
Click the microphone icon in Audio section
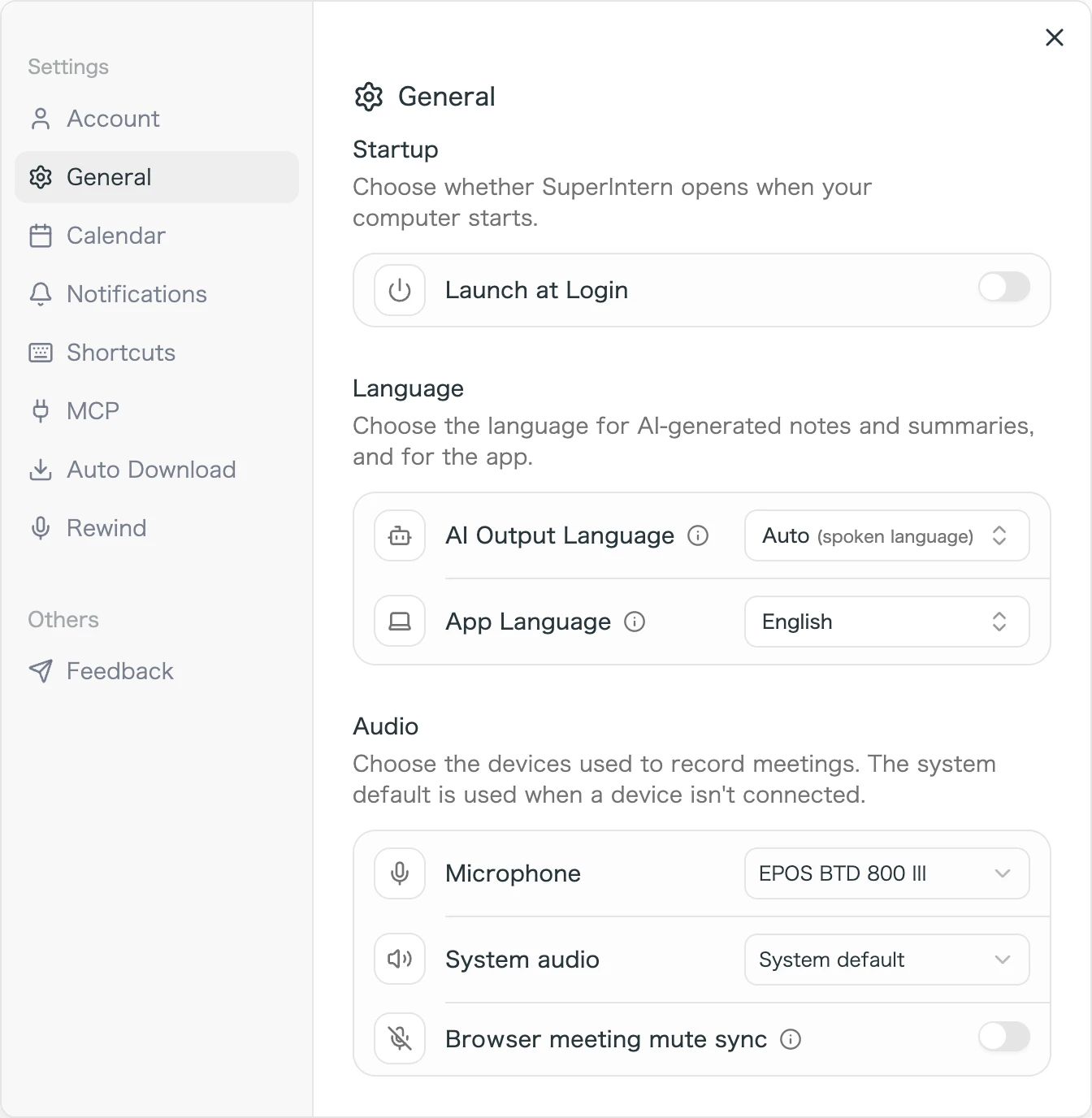coord(400,873)
